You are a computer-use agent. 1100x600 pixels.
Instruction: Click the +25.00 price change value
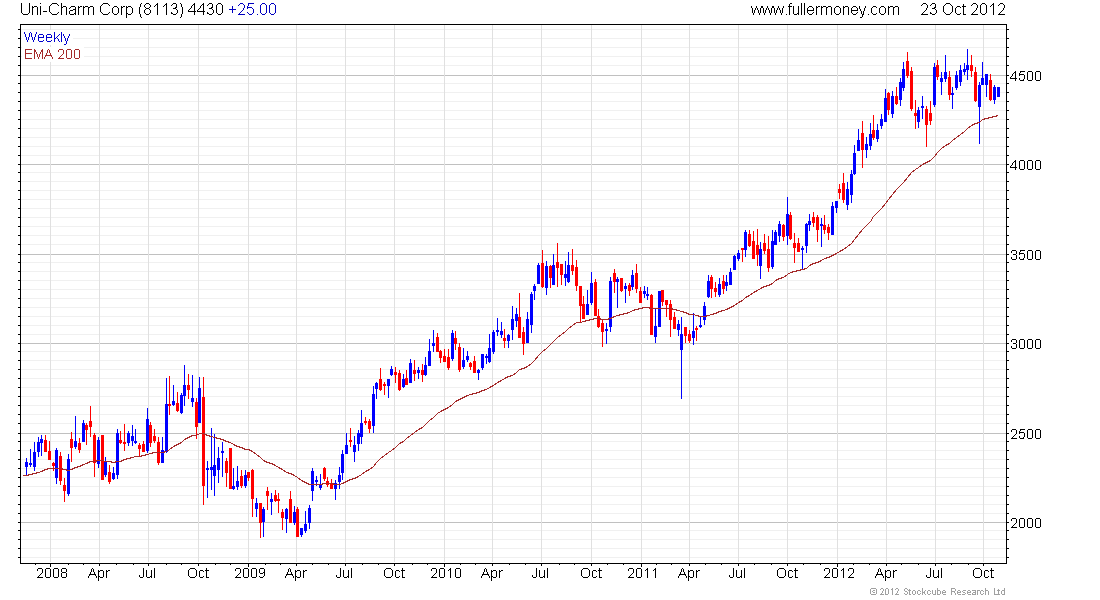click(x=253, y=10)
